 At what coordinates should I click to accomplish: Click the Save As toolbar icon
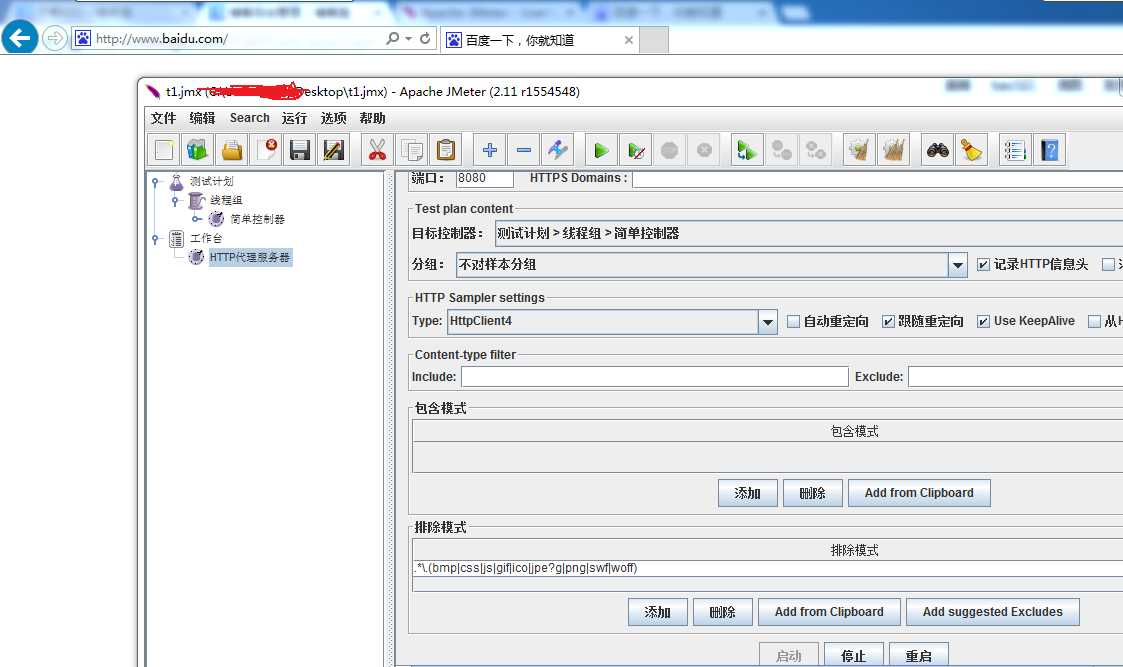[x=334, y=150]
